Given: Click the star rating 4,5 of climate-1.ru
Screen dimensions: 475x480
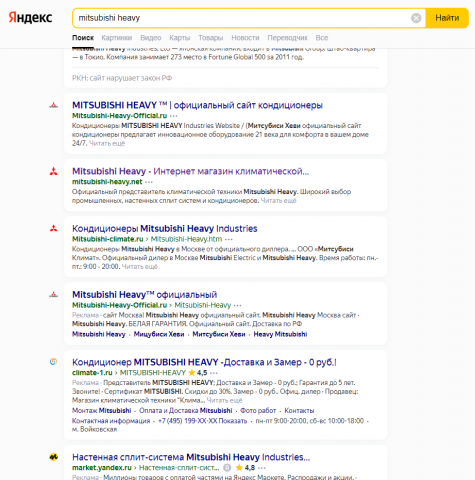Looking at the screenshot, I should pos(198,373).
